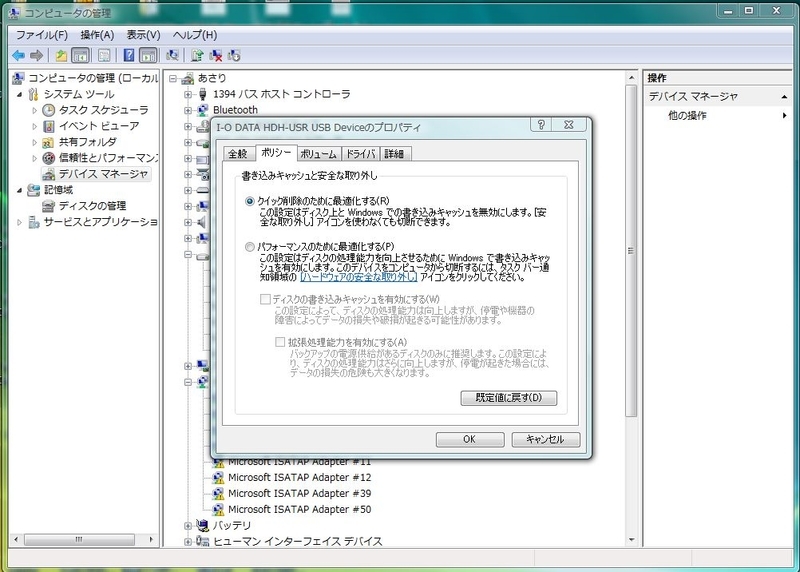
Task: Click the Update driver software green-arrow icon
Action: [197, 56]
